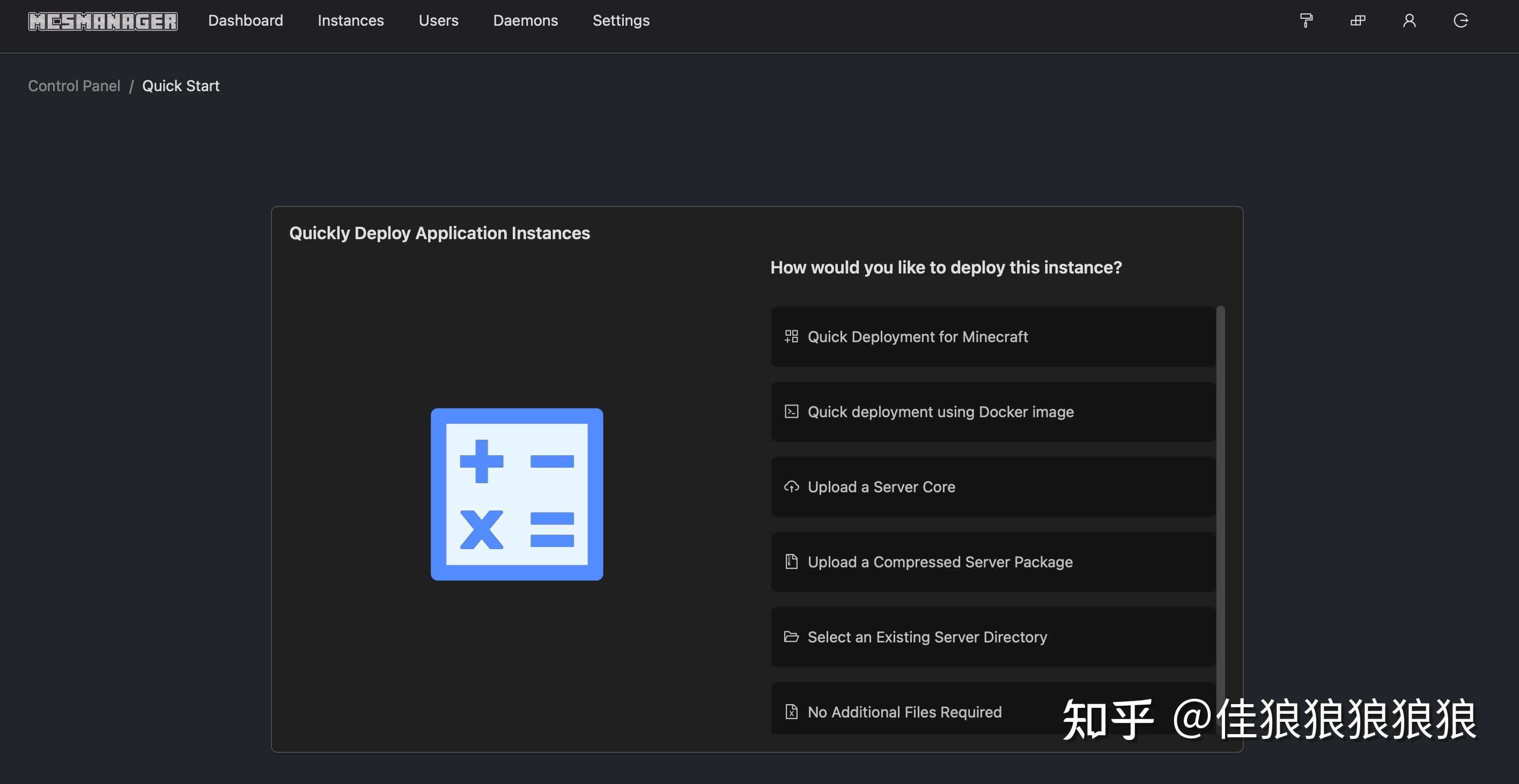Open the layout settings icon in the header

(1358, 20)
